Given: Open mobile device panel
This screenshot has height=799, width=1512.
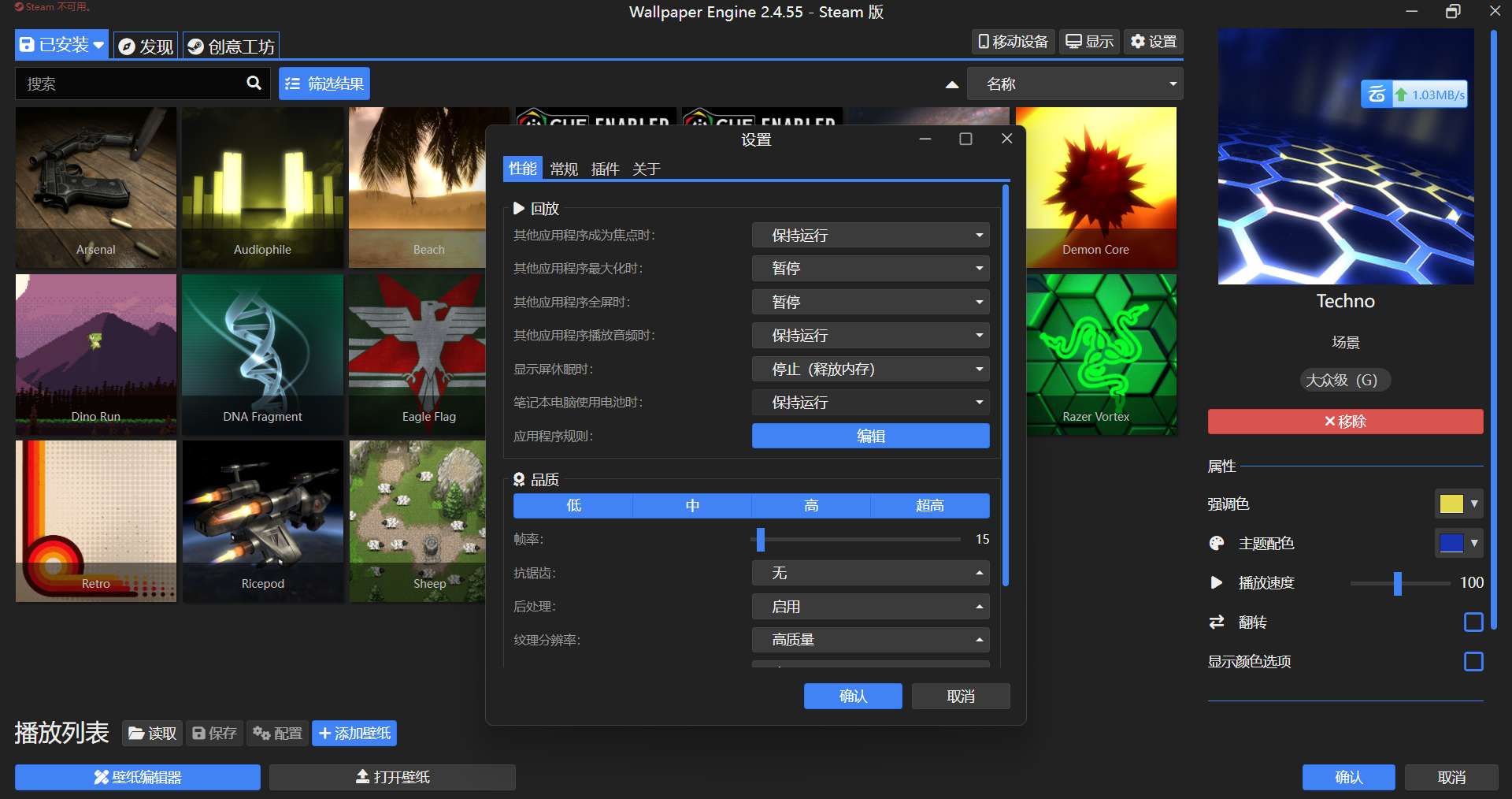Looking at the screenshot, I should (1014, 42).
